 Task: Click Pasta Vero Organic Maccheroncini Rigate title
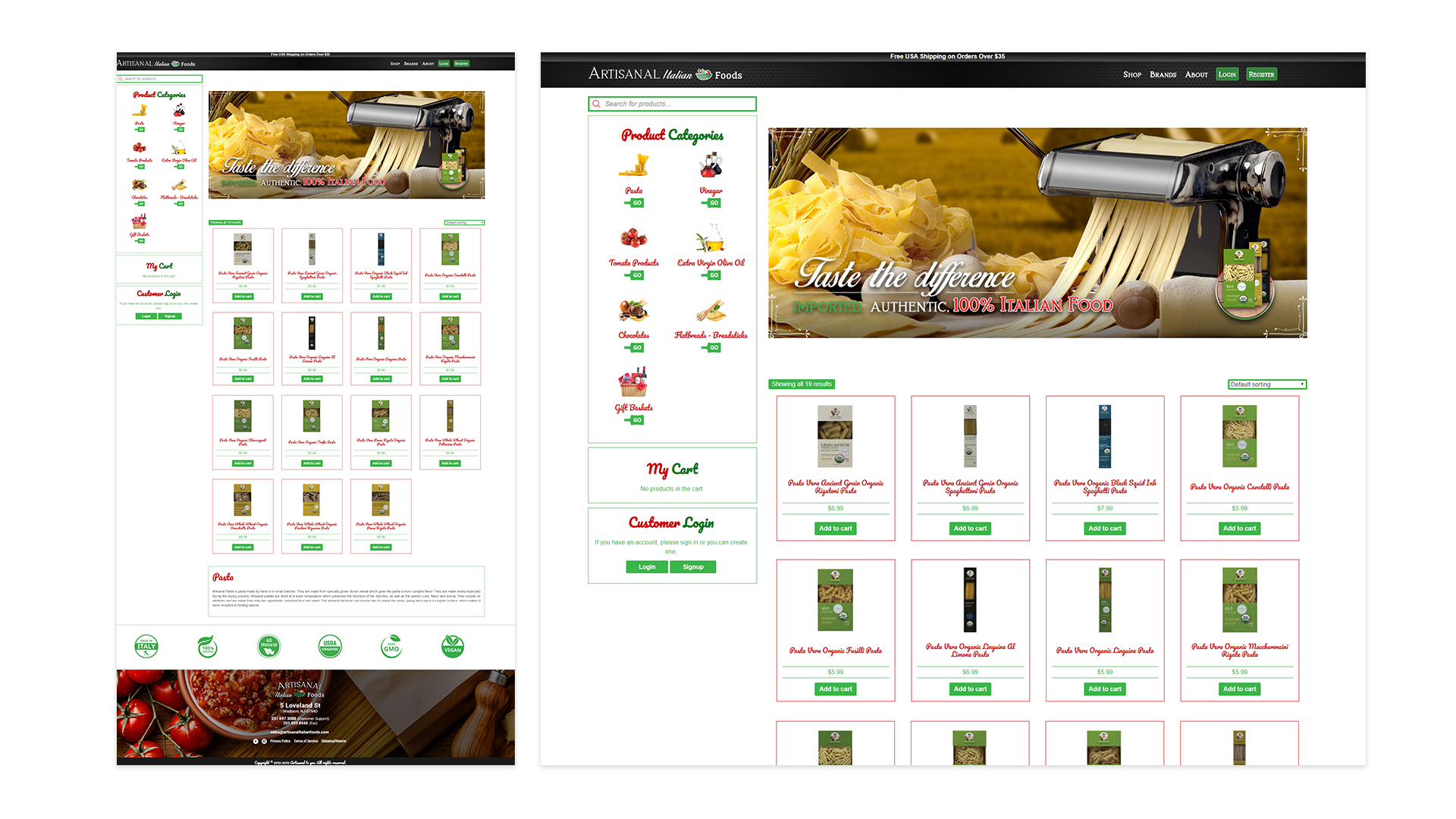(1239, 651)
